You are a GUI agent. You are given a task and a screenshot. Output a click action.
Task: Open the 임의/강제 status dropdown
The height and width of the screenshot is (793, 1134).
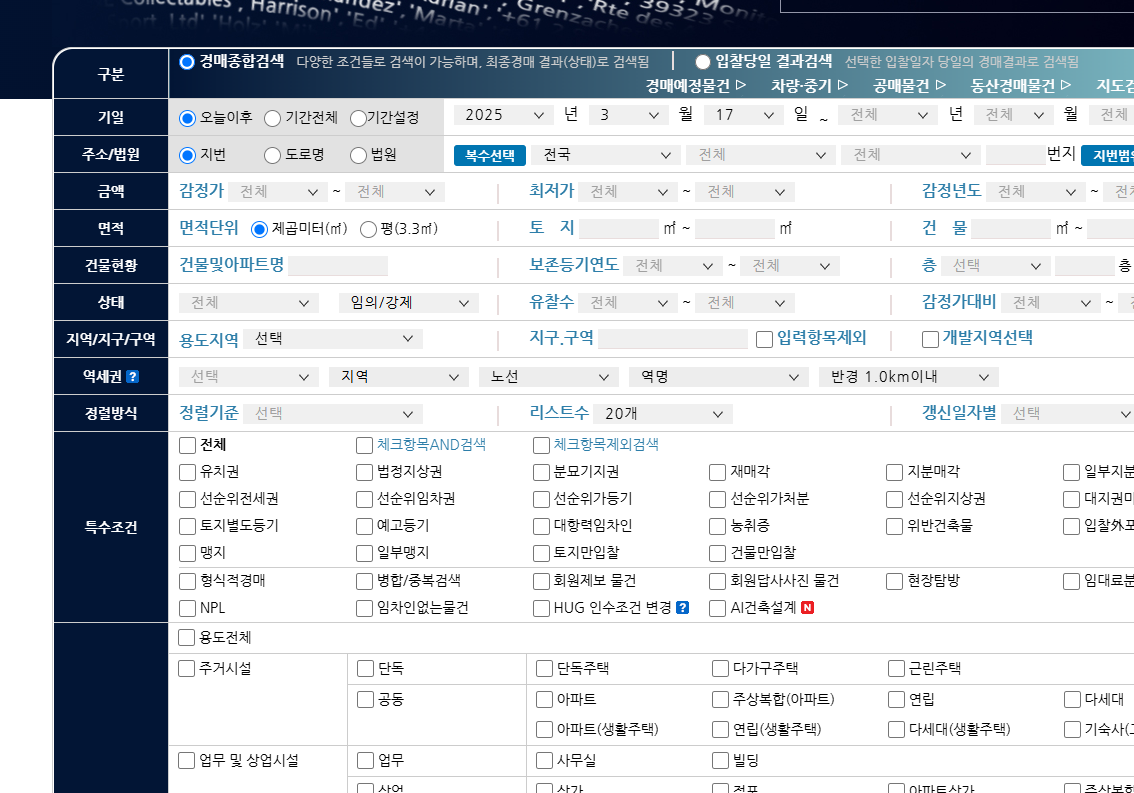tap(409, 303)
